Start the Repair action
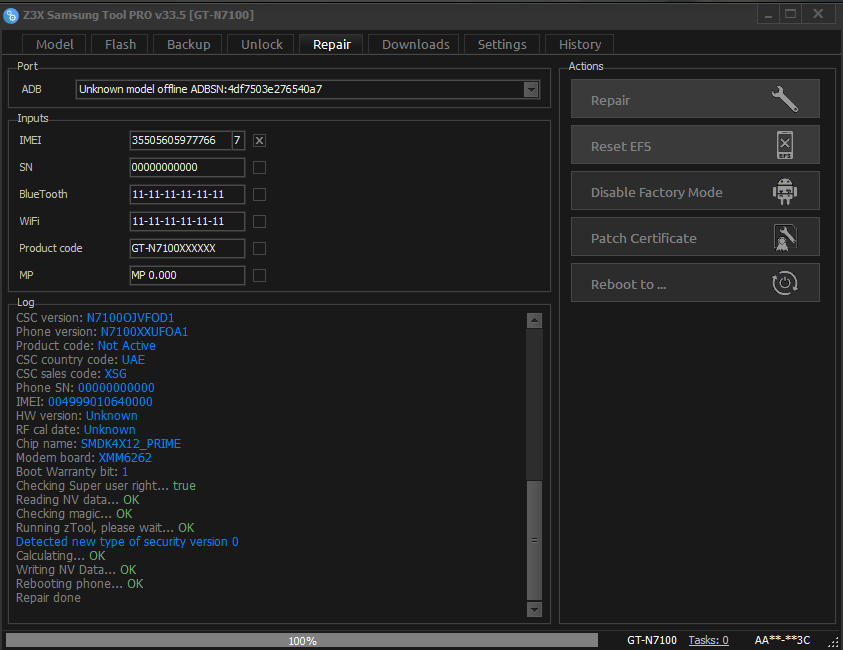Image resolution: width=843 pixels, height=650 pixels. tap(695, 99)
